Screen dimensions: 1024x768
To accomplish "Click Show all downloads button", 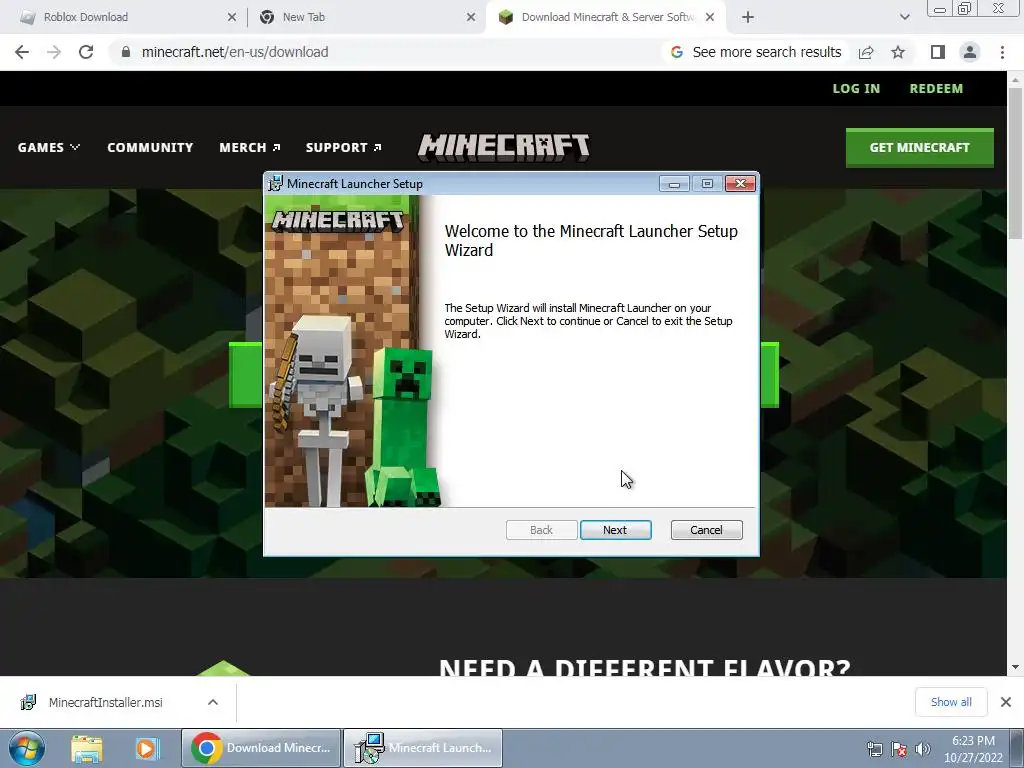I will (x=951, y=702).
